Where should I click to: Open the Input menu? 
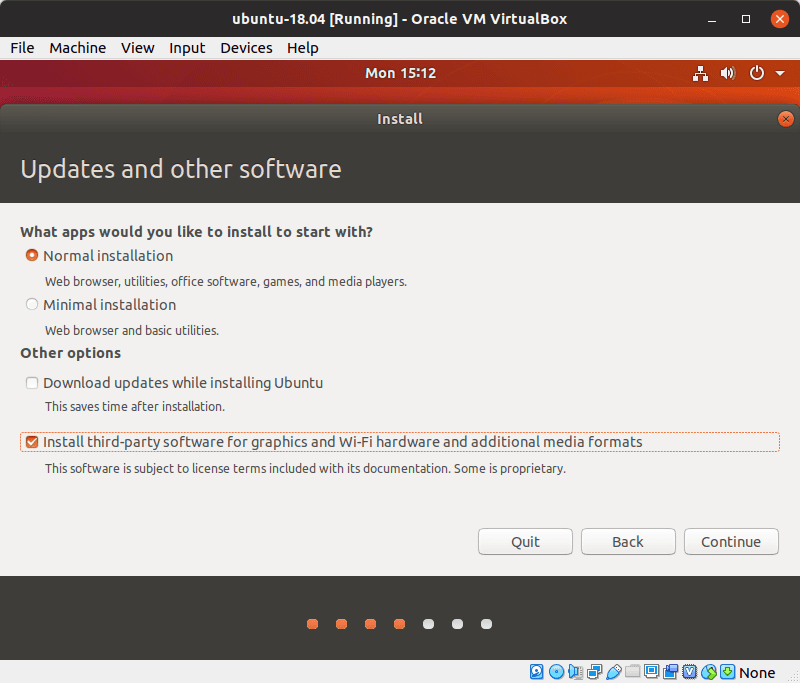[187, 48]
